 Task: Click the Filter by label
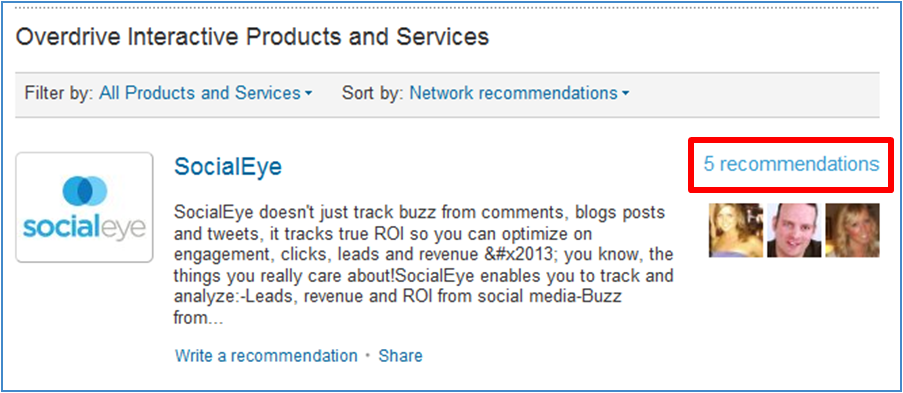(59, 93)
